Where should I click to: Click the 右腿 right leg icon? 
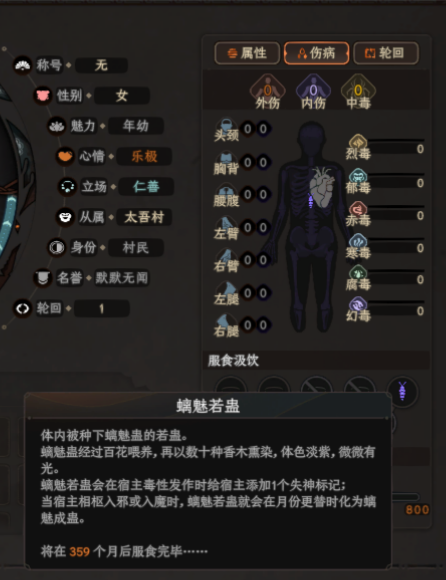pos(226,322)
